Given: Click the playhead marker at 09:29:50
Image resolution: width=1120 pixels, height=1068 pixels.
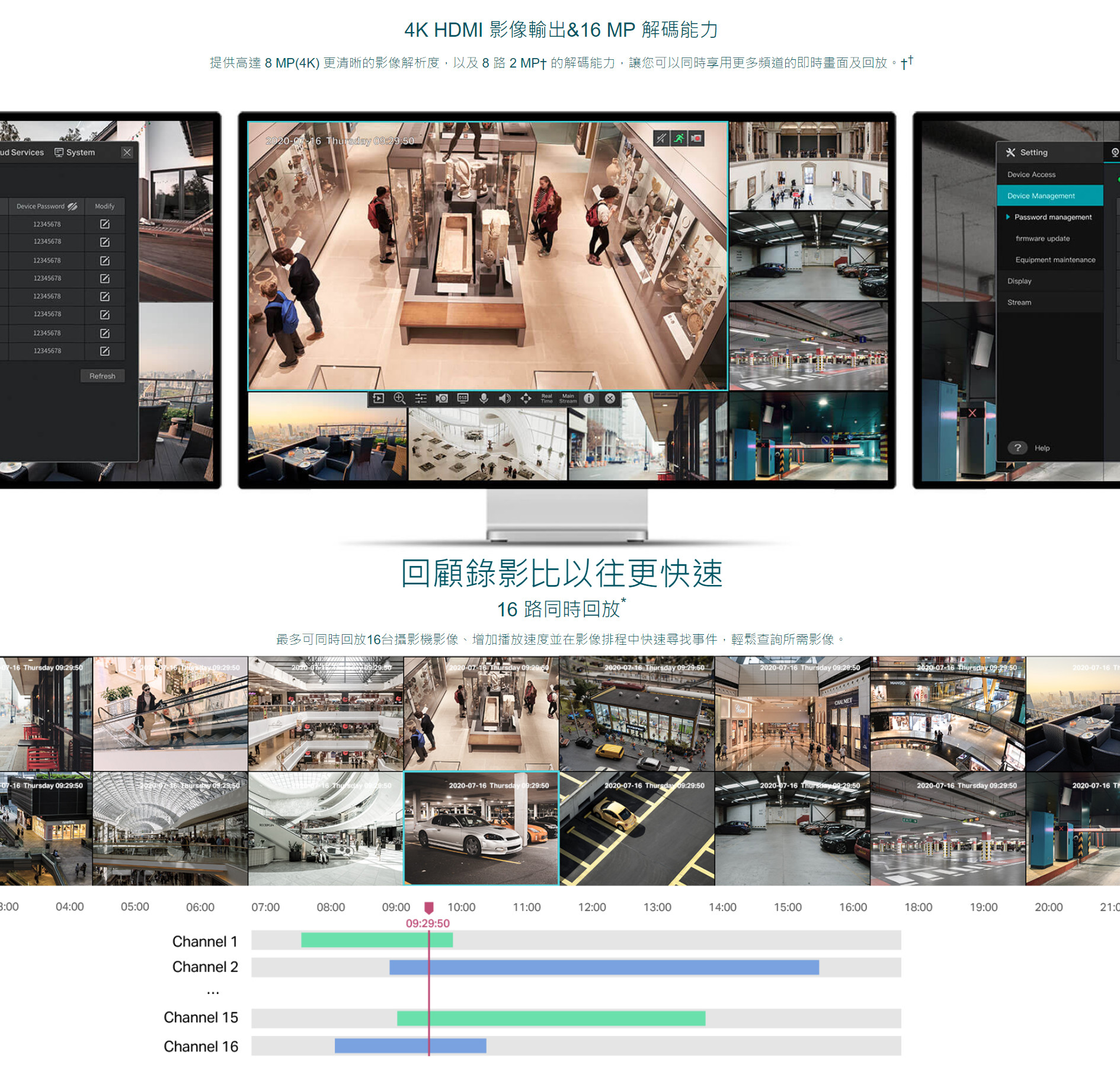Looking at the screenshot, I should point(429,907).
